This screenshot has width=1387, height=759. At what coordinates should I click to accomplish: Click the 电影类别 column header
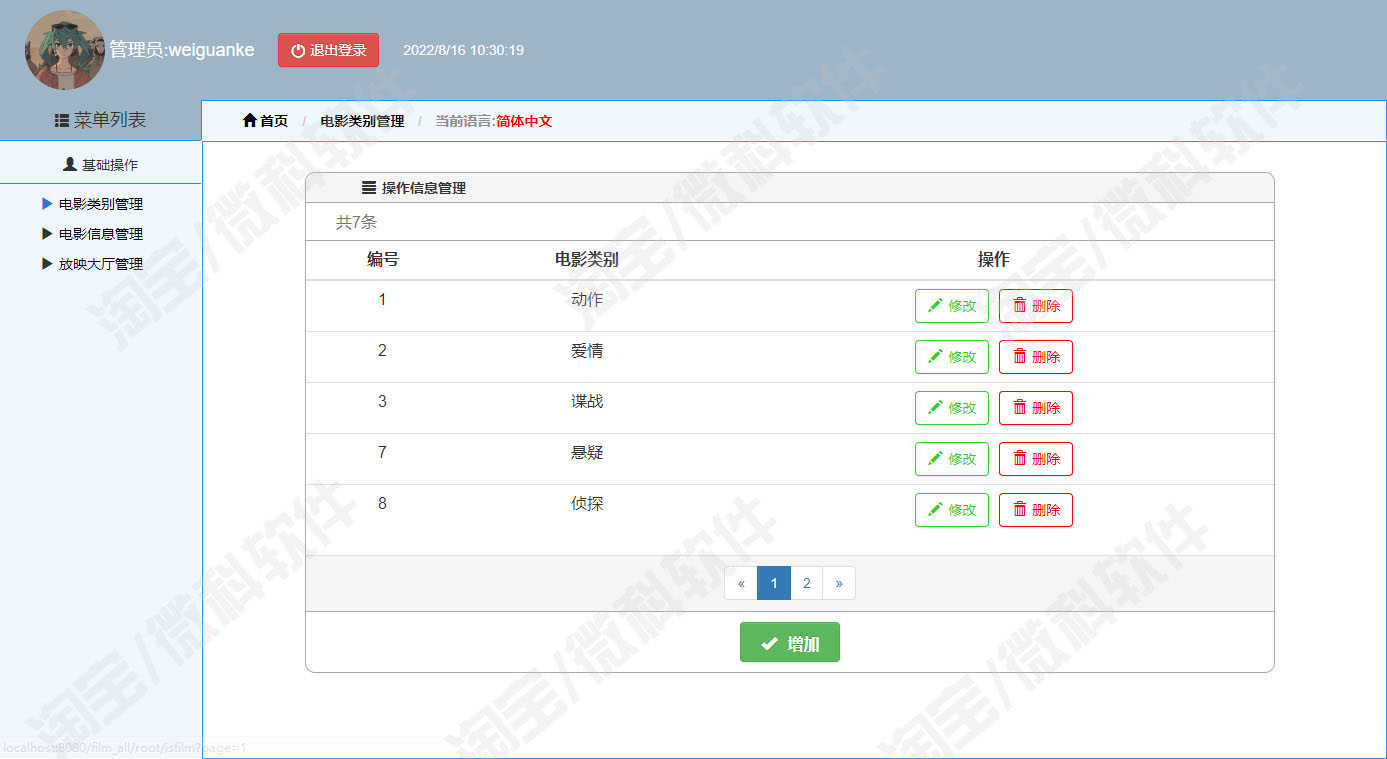[x=587, y=260]
